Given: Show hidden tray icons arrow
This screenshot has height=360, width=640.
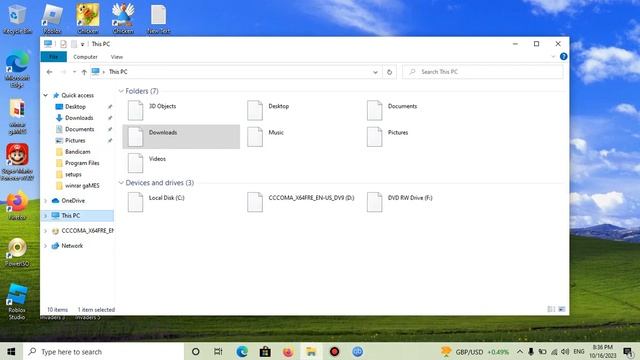Looking at the screenshot, I should [x=520, y=351].
